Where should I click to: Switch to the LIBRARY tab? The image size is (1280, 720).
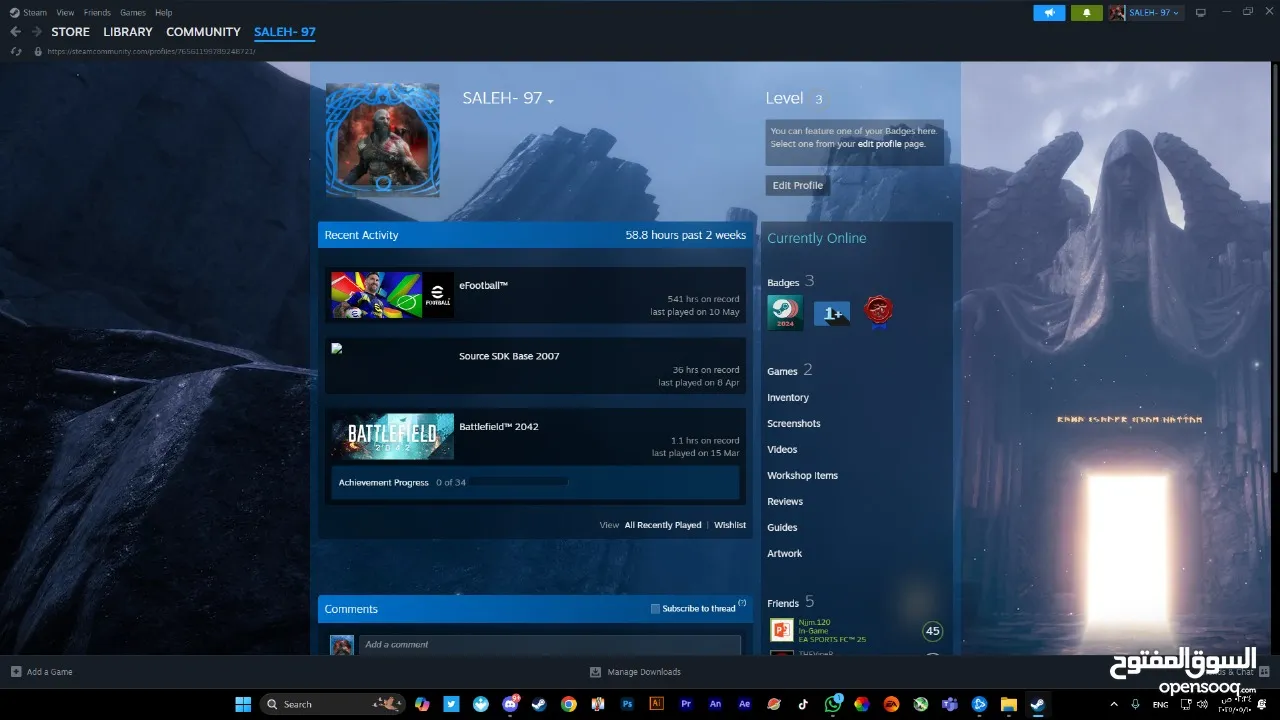click(128, 32)
